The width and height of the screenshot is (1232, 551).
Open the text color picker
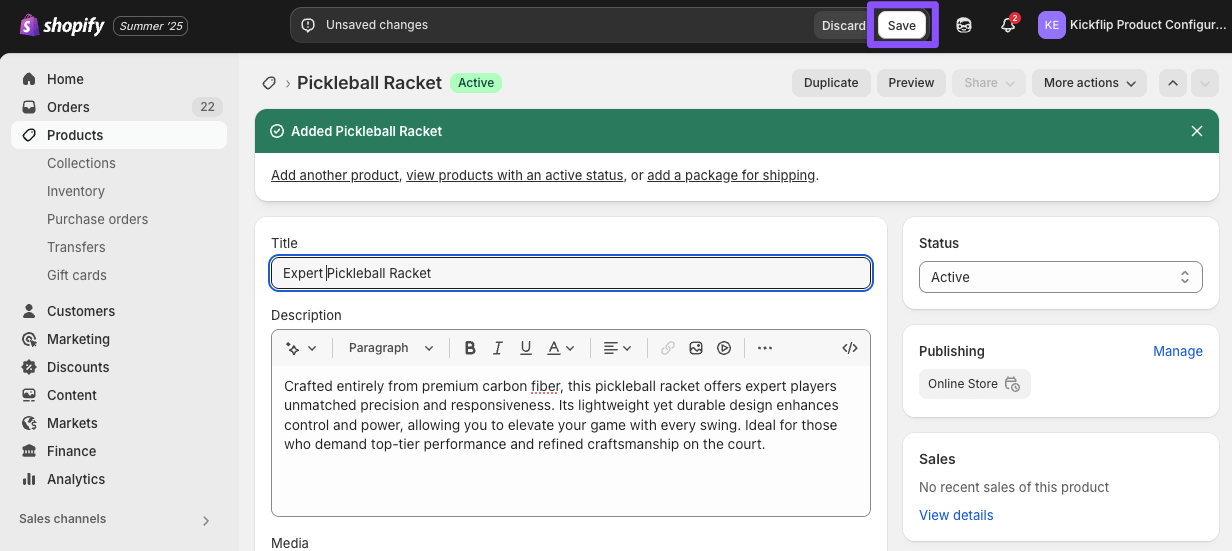pyautogui.click(x=561, y=348)
